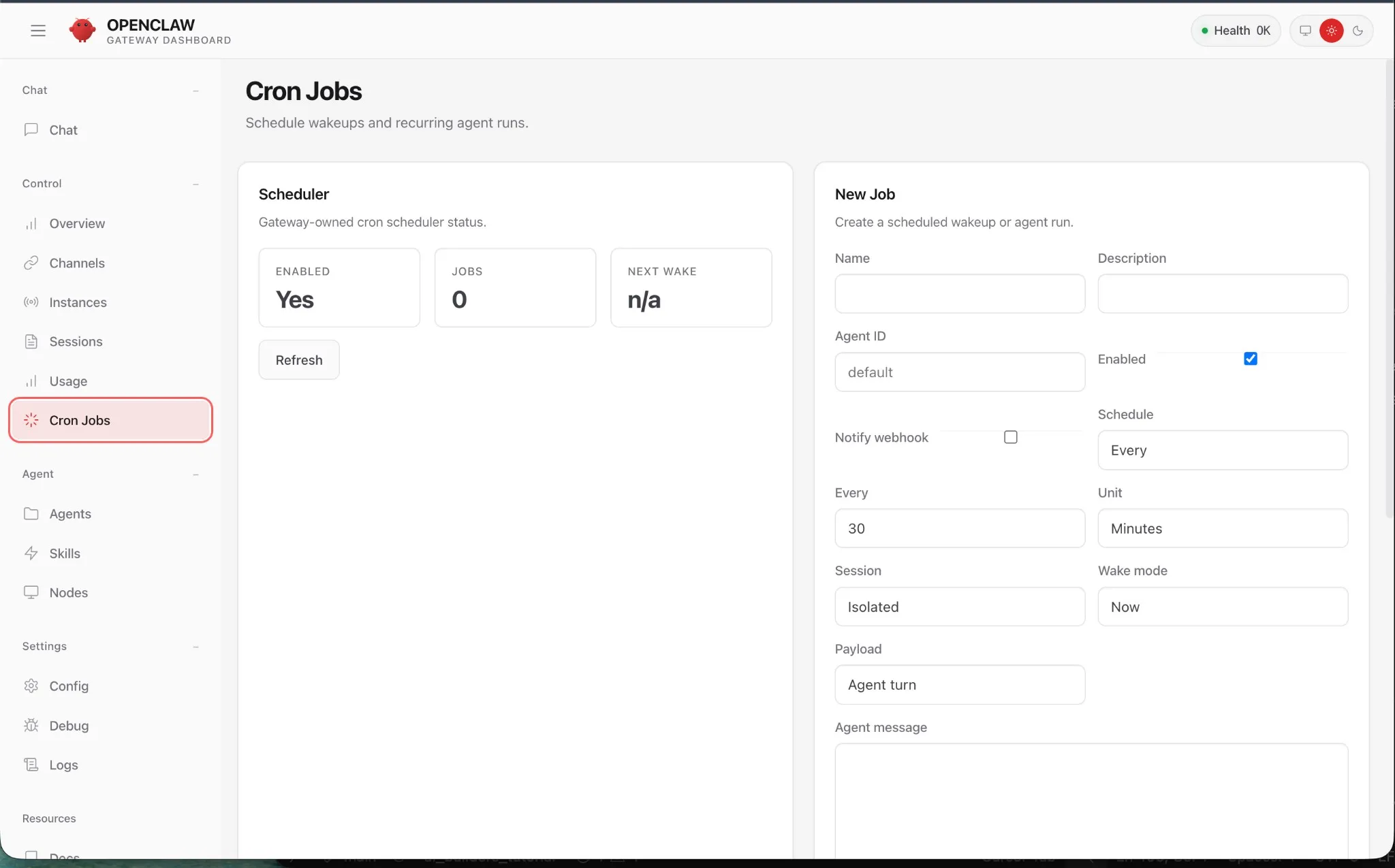Toggle the hamburger sidebar menu
Image resolution: width=1395 pixels, height=868 pixels.
38,31
